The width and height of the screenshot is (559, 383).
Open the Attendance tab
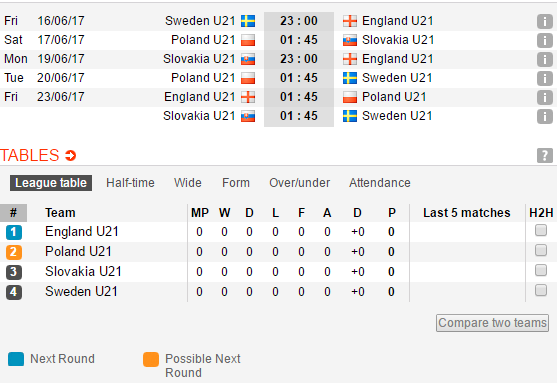[x=380, y=183]
